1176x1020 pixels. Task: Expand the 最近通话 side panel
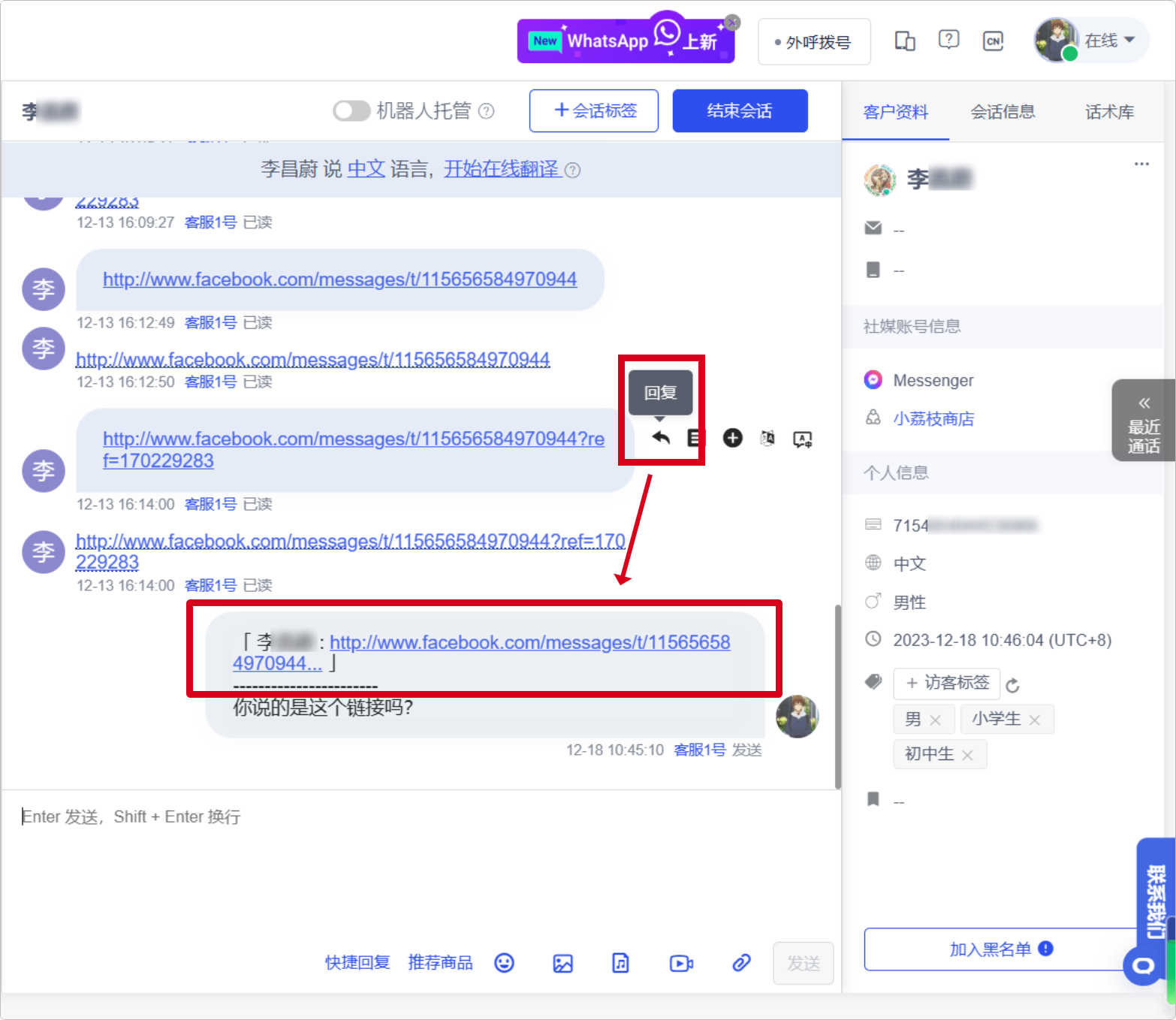click(1143, 421)
